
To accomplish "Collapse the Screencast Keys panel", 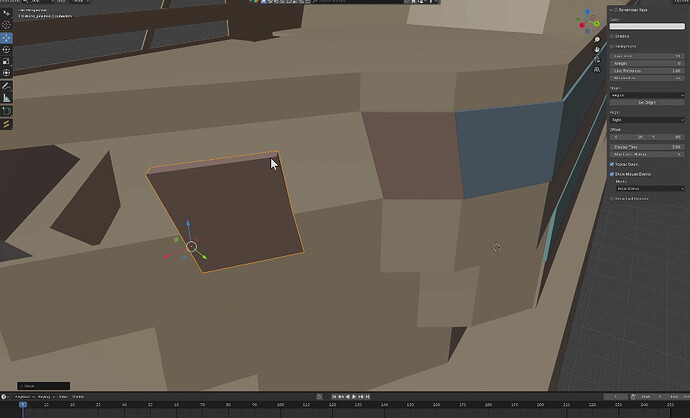I will click(x=611, y=10).
